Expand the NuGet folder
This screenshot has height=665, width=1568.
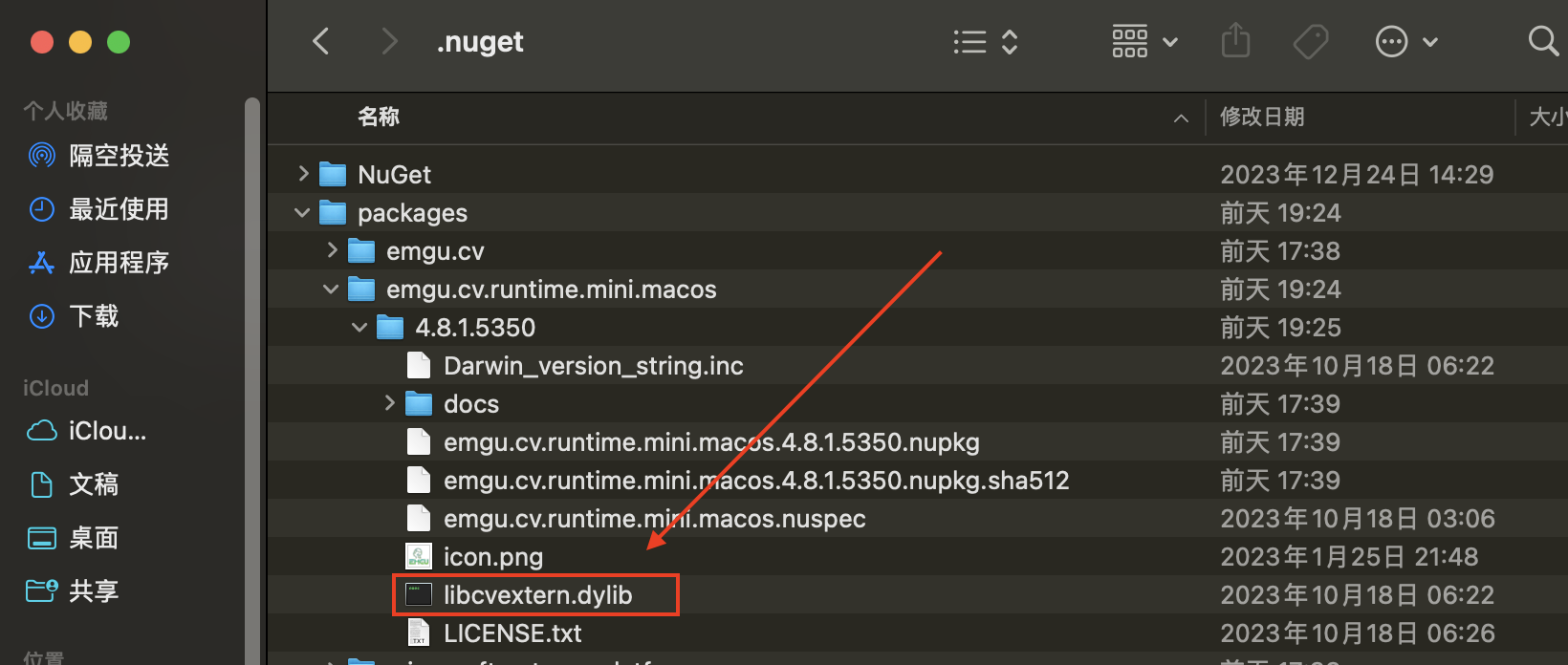(303, 174)
